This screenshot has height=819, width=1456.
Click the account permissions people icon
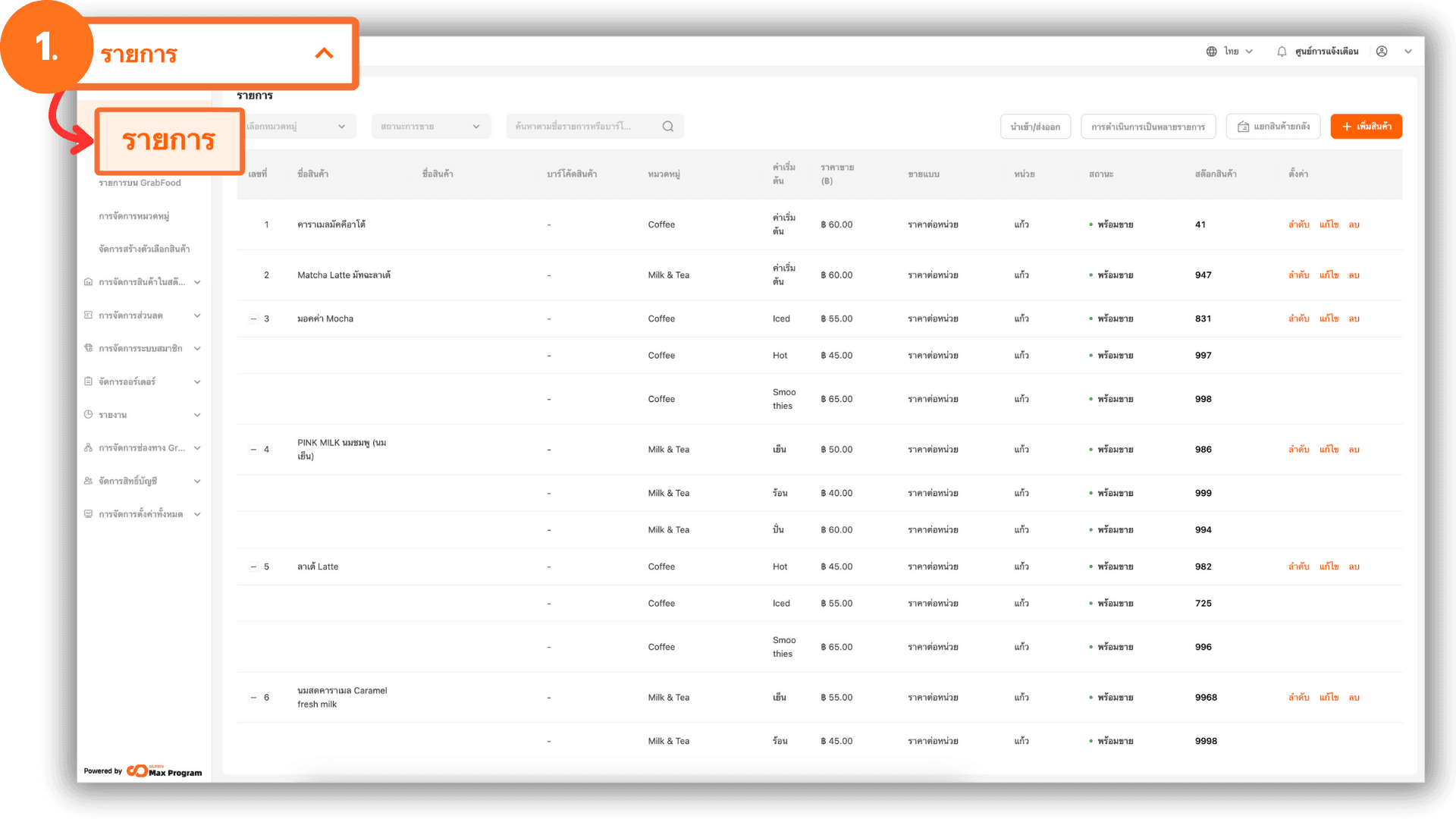88,481
